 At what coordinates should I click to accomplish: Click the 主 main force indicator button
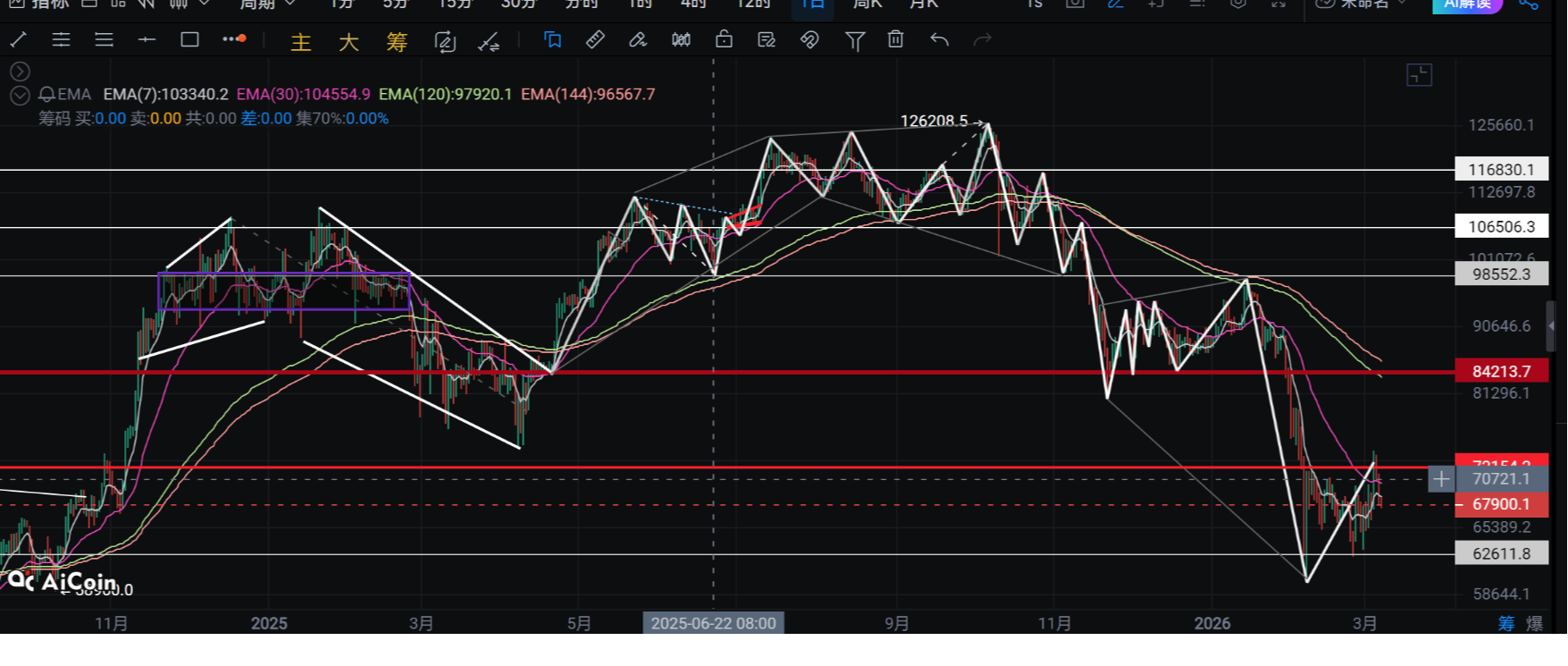click(x=301, y=42)
